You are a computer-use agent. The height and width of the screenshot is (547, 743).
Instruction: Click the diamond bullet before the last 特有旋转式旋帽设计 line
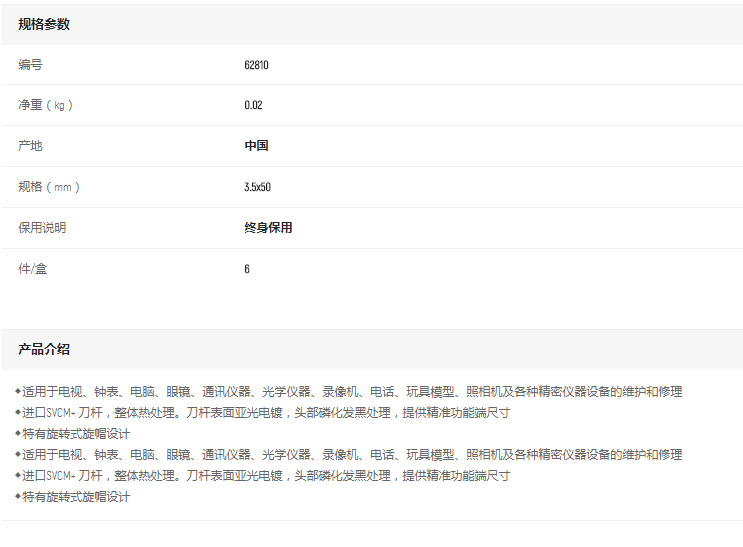point(18,496)
